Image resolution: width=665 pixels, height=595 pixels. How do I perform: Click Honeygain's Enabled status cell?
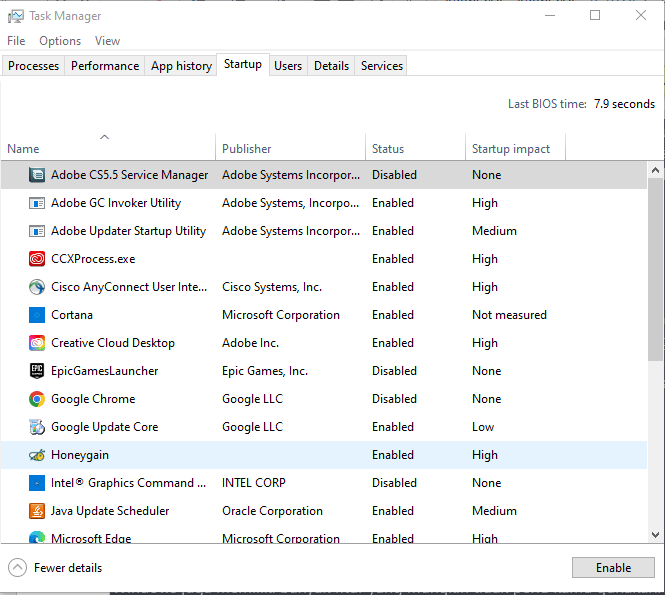tap(393, 455)
